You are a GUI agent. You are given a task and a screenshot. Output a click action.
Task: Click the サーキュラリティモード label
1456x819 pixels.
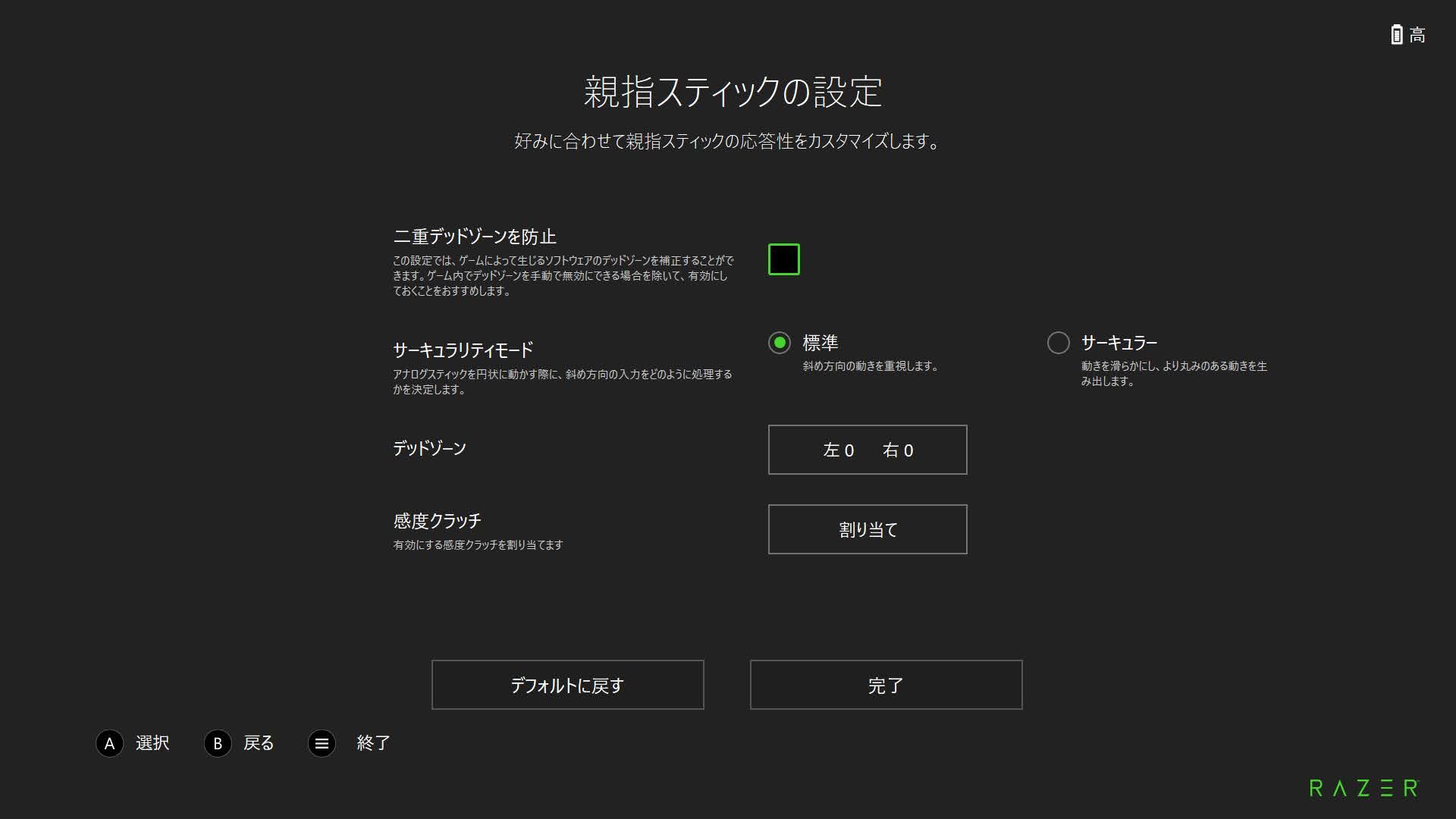(463, 350)
